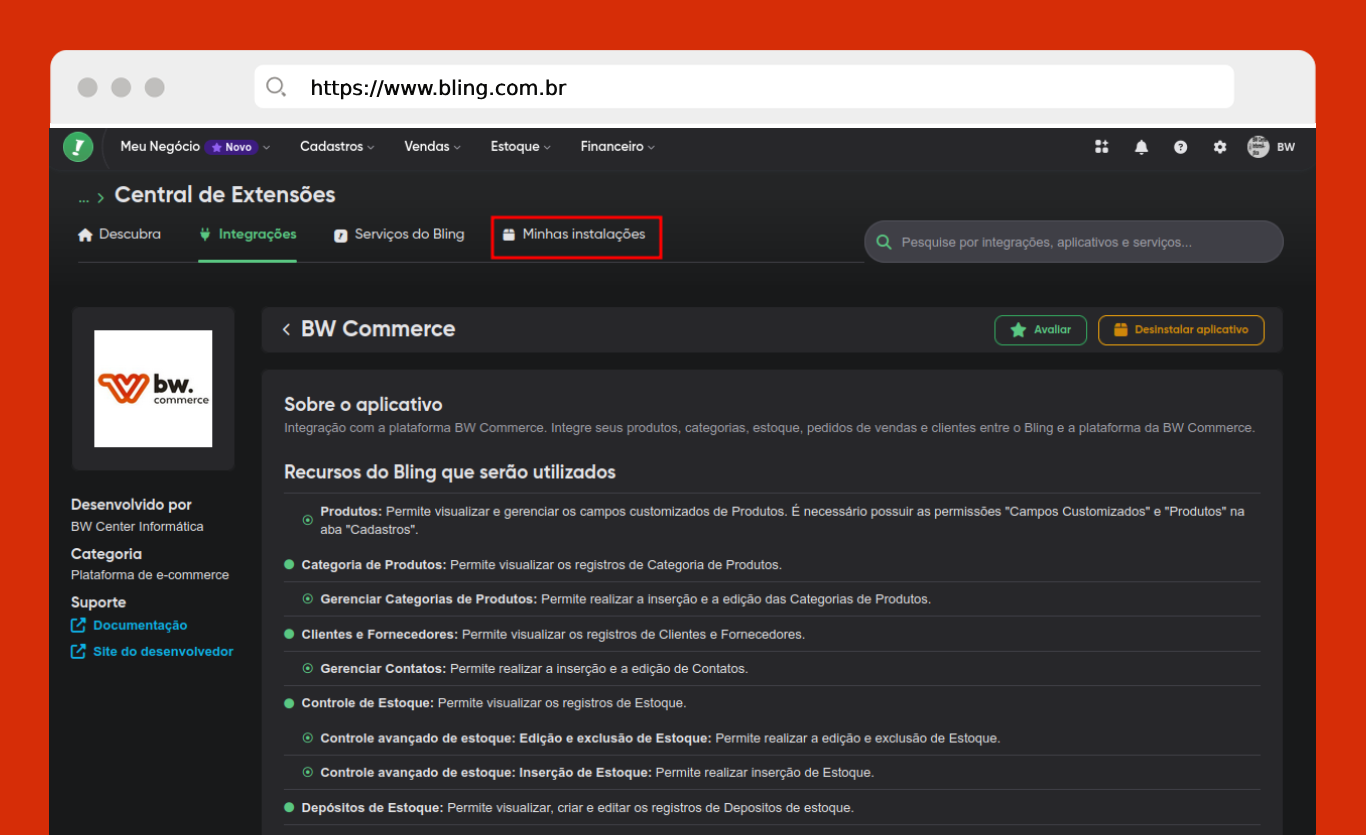Click the plug icon next to Integrações

pos(205,235)
